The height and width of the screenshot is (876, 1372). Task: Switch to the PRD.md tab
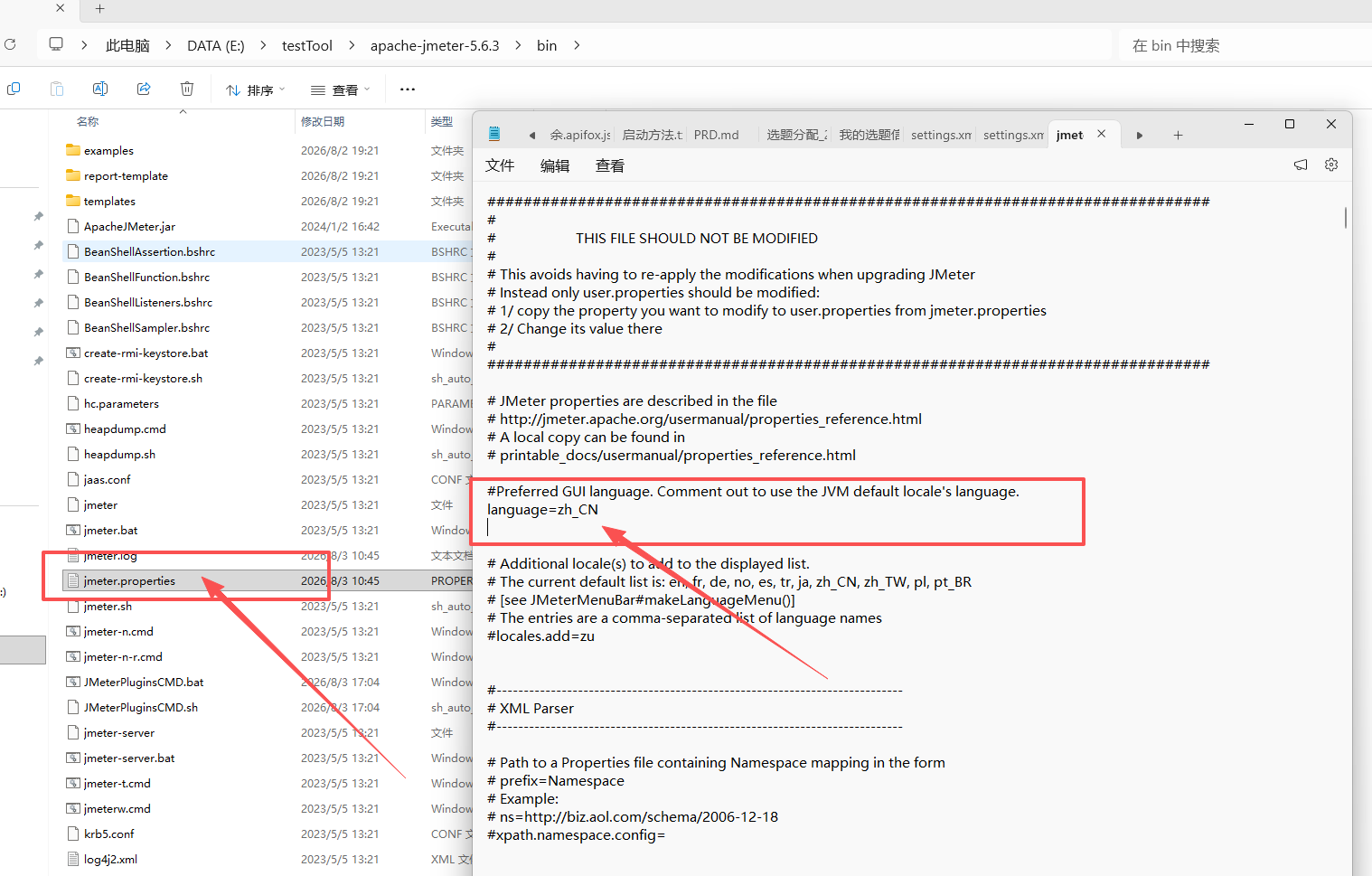coord(717,135)
